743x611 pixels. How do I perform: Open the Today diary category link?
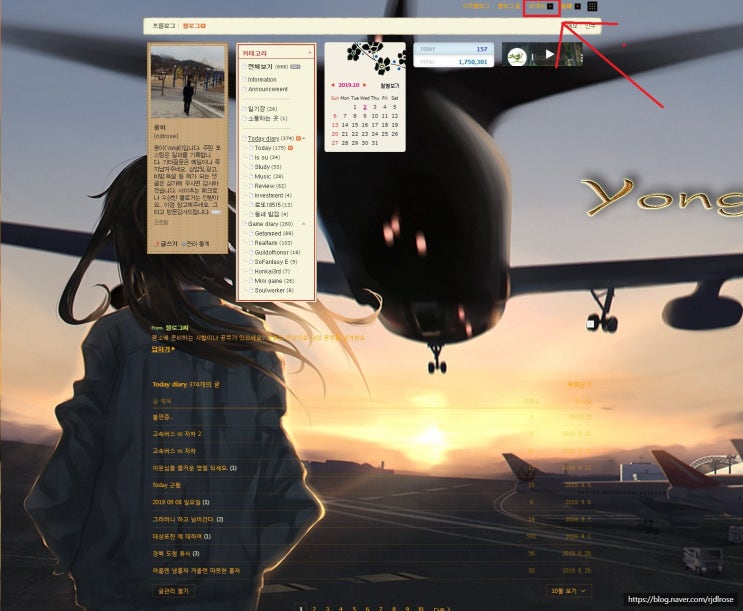(x=263, y=138)
